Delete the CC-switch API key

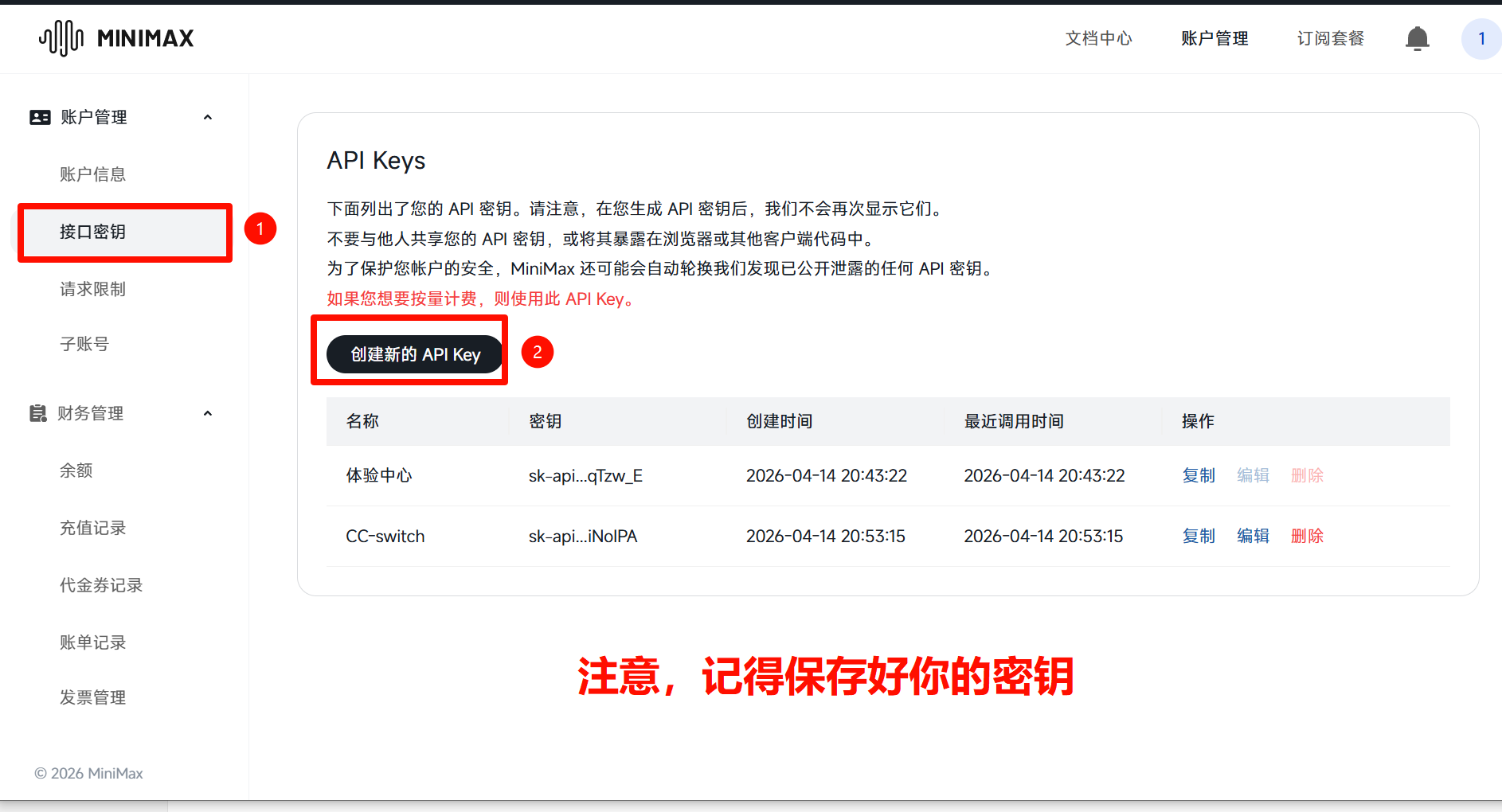[x=1307, y=536]
